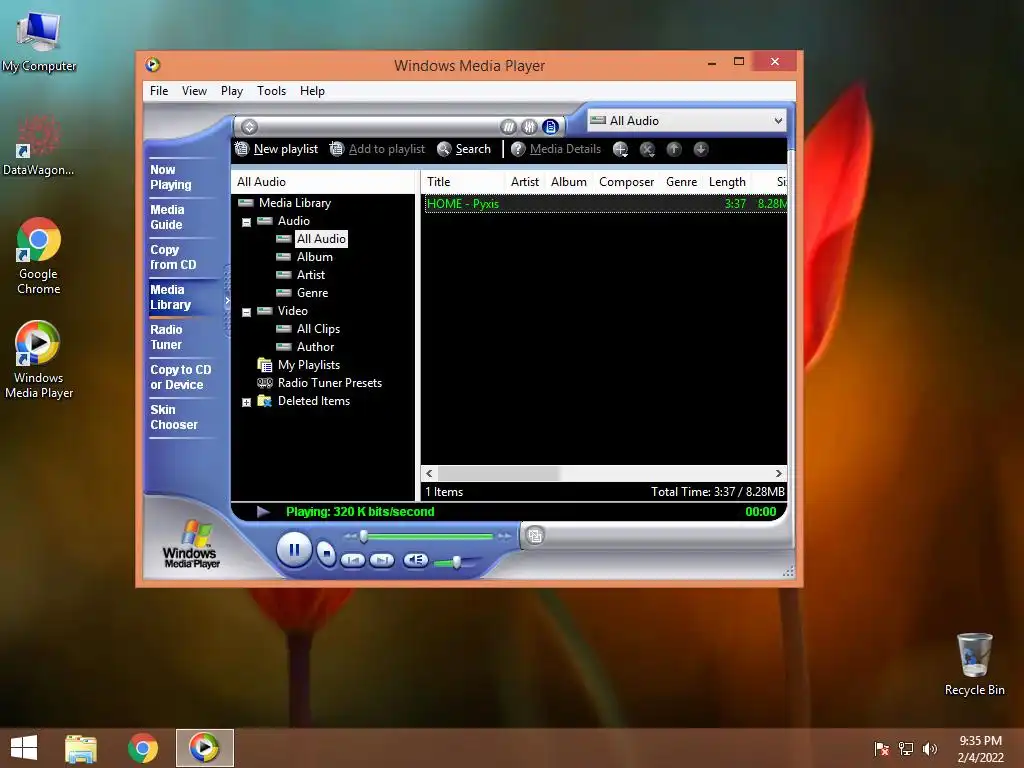Open Media Details
This screenshot has height=768, width=1024.
556,149
